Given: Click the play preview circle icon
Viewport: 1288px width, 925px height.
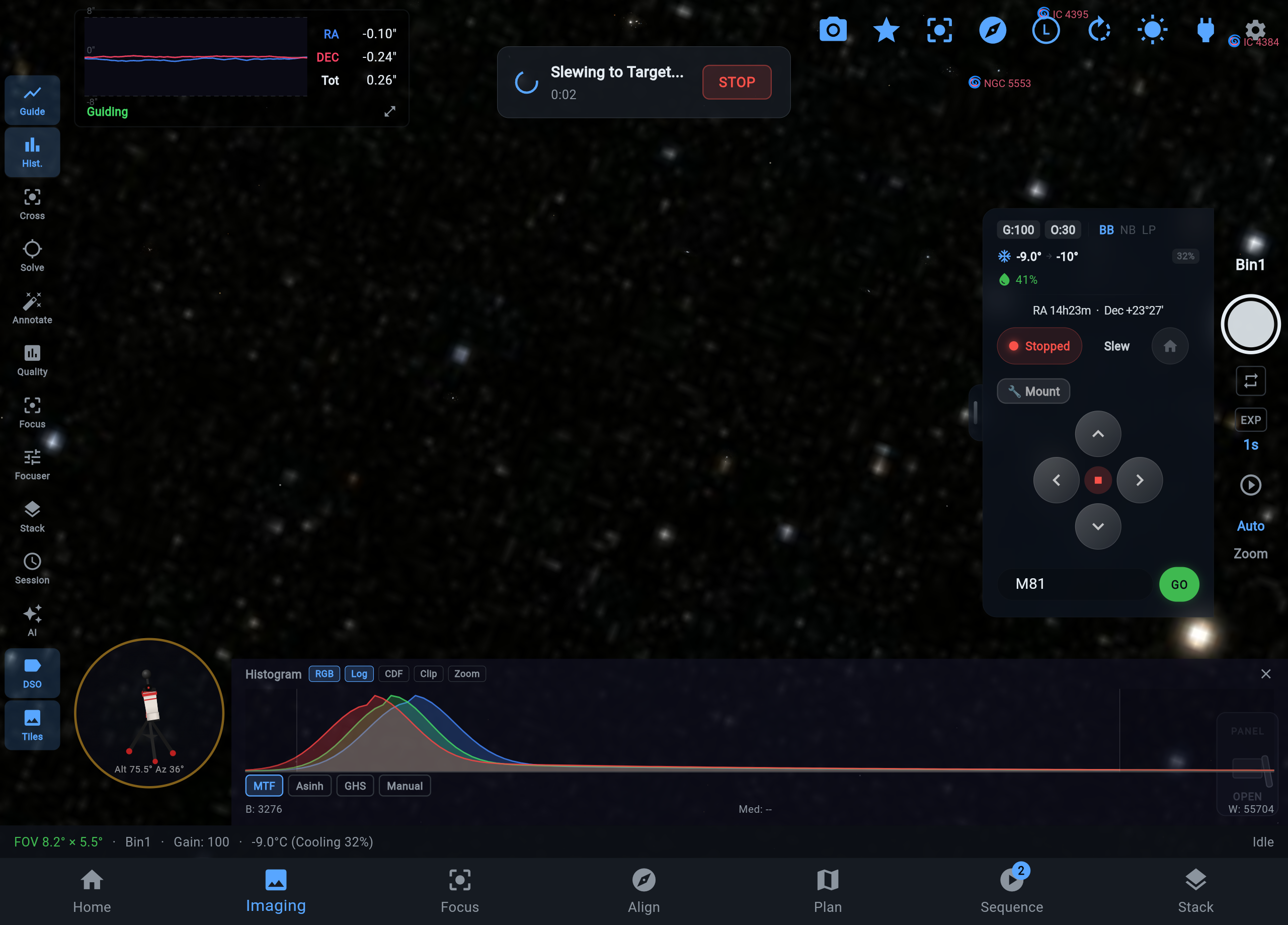Looking at the screenshot, I should click(1251, 485).
